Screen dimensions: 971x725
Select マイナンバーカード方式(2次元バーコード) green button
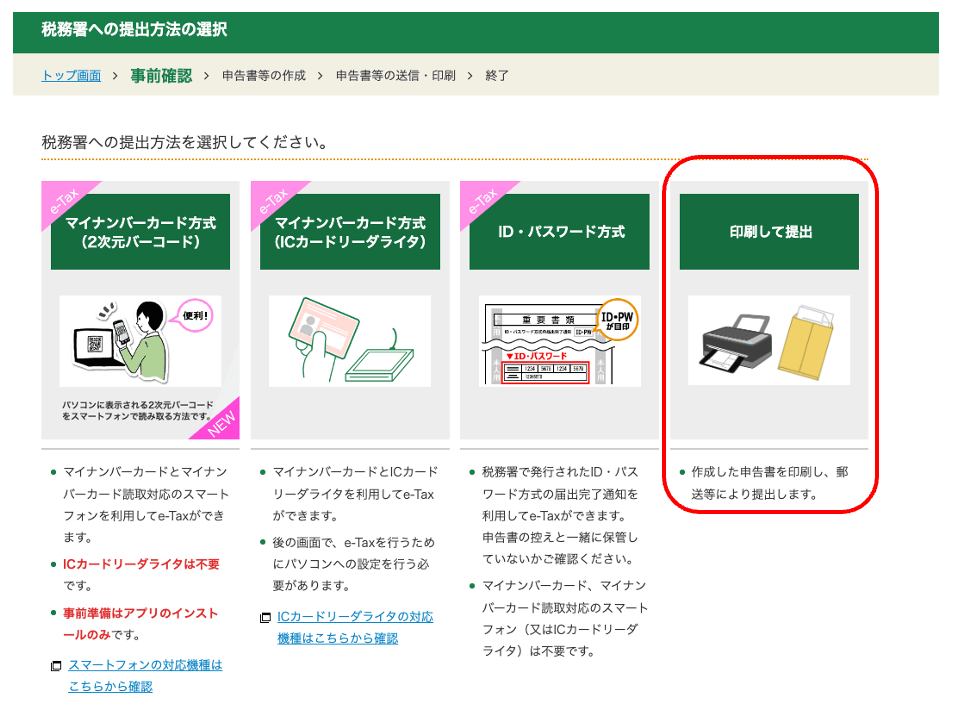(x=140, y=232)
